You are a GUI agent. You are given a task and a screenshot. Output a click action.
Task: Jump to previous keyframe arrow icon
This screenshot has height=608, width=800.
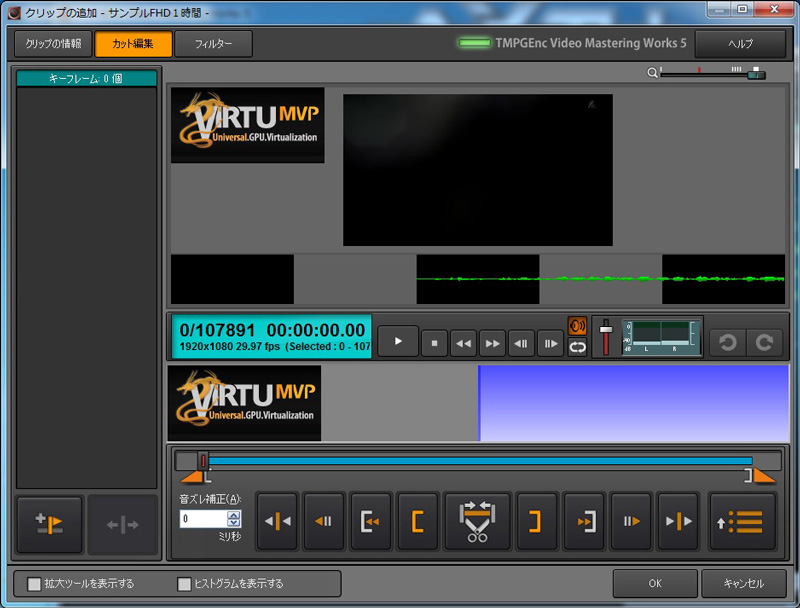tap(277, 521)
